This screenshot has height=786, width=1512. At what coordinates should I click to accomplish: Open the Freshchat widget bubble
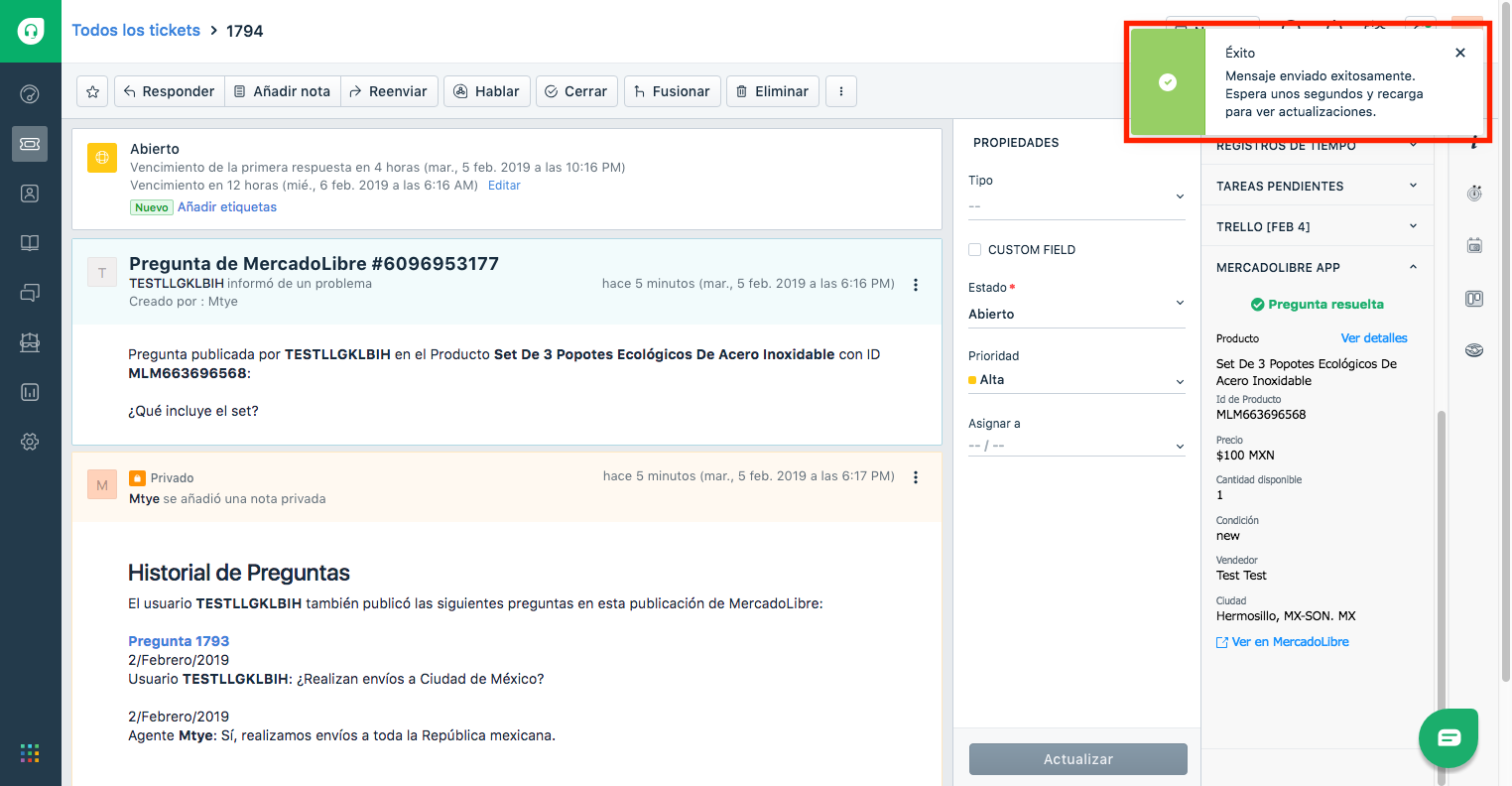click(x=1449, y=737)
